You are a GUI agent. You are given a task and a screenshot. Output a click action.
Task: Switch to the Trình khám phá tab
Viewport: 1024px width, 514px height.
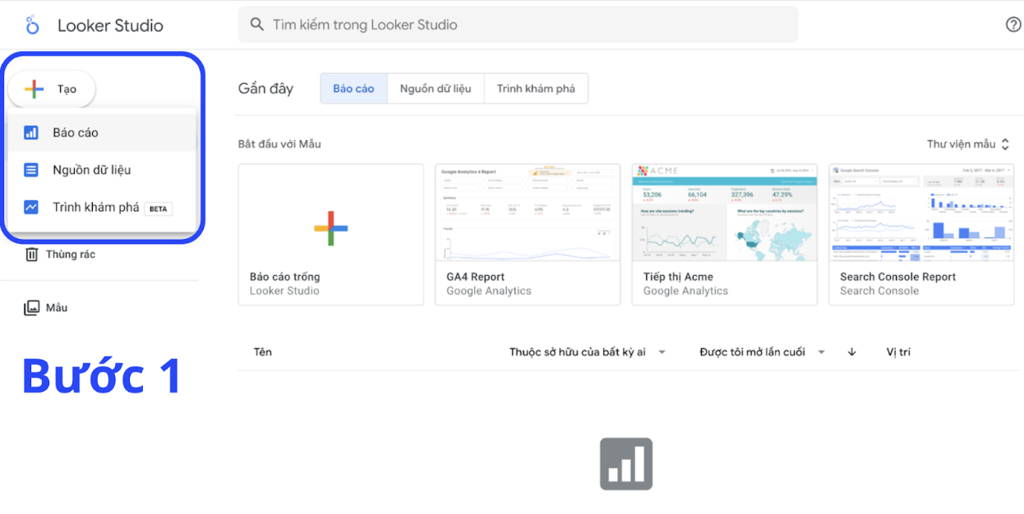point(536,88)
